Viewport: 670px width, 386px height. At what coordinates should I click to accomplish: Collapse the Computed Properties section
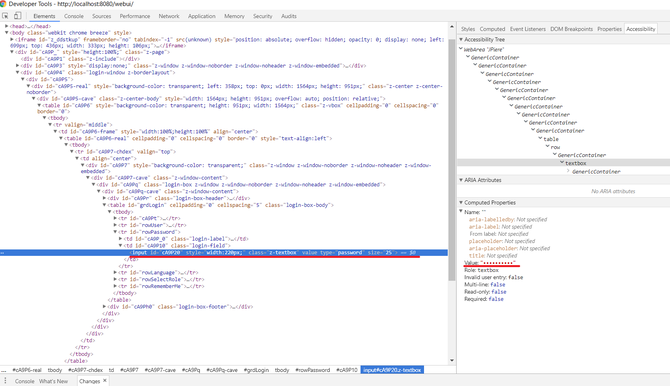pyautogui.click(x=461, y=203)
